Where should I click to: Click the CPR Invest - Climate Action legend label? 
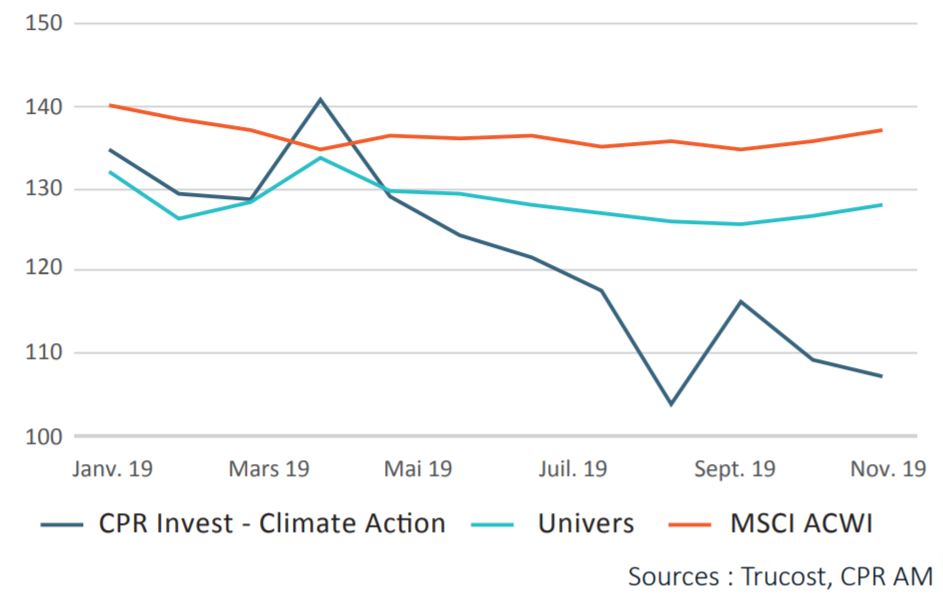(271, 523)
